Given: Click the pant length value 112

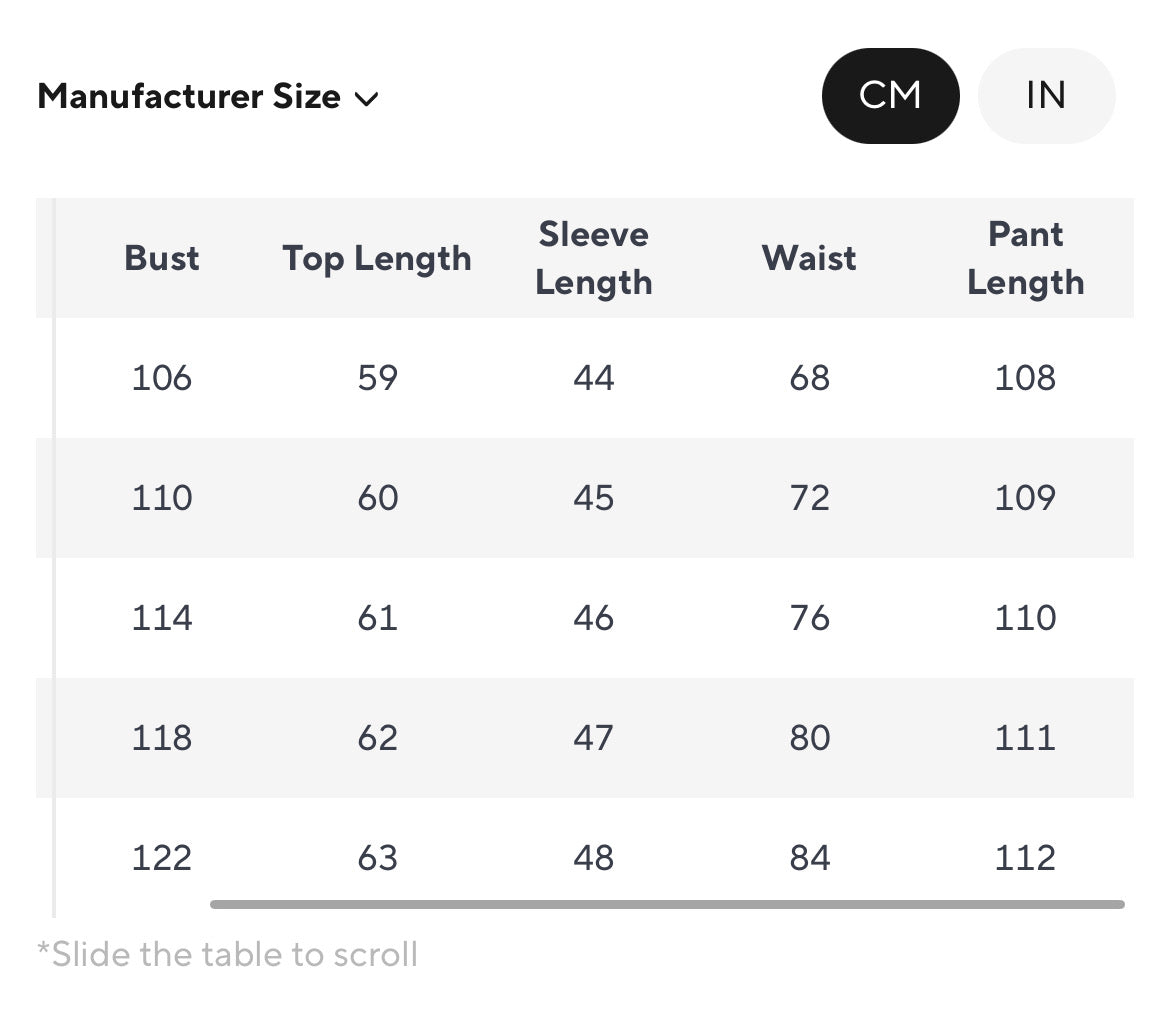Looking at the screenshot, I should pyautogui.click(x=1025, y=858).
